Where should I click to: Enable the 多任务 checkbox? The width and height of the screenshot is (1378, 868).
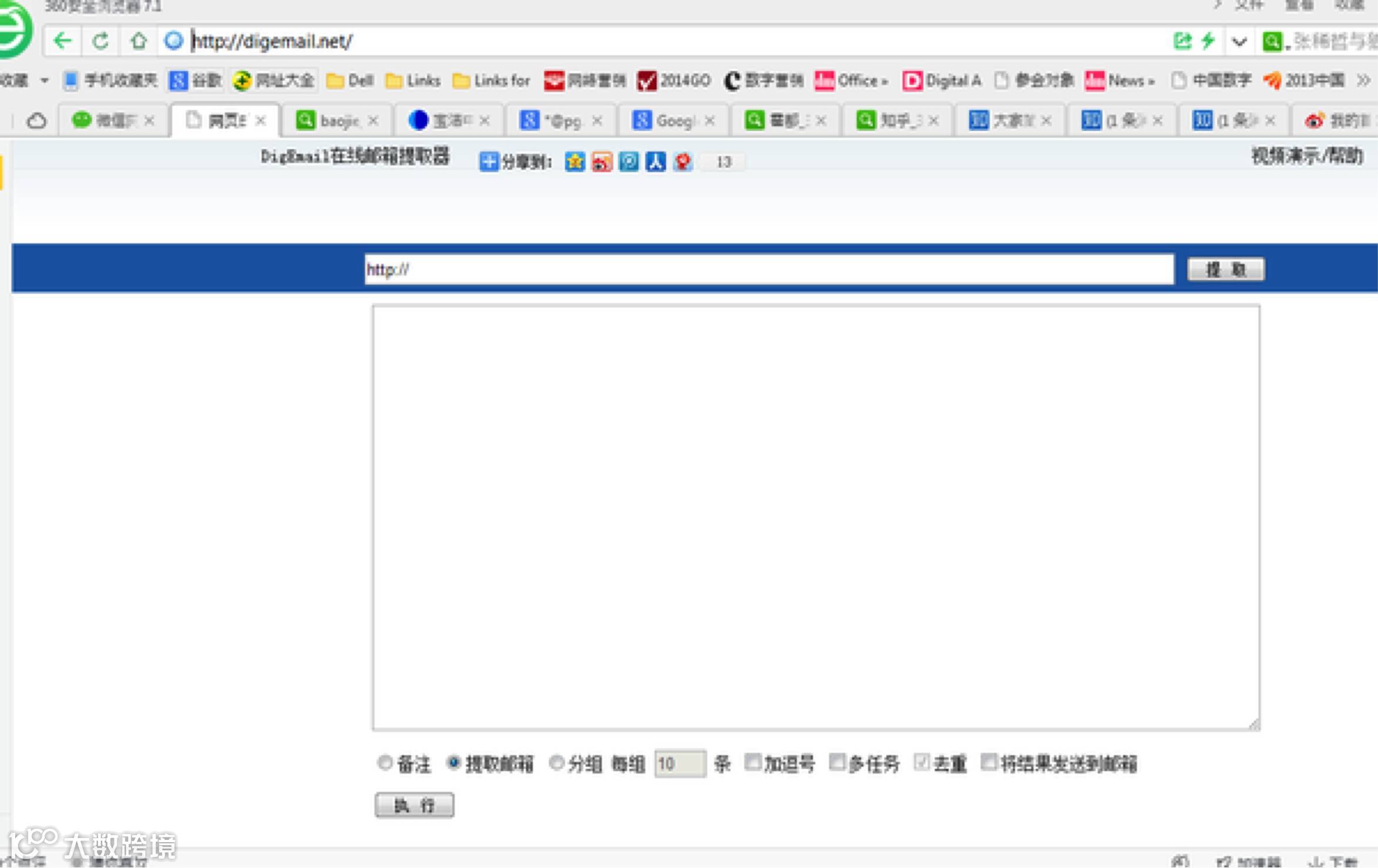[837, 762]
